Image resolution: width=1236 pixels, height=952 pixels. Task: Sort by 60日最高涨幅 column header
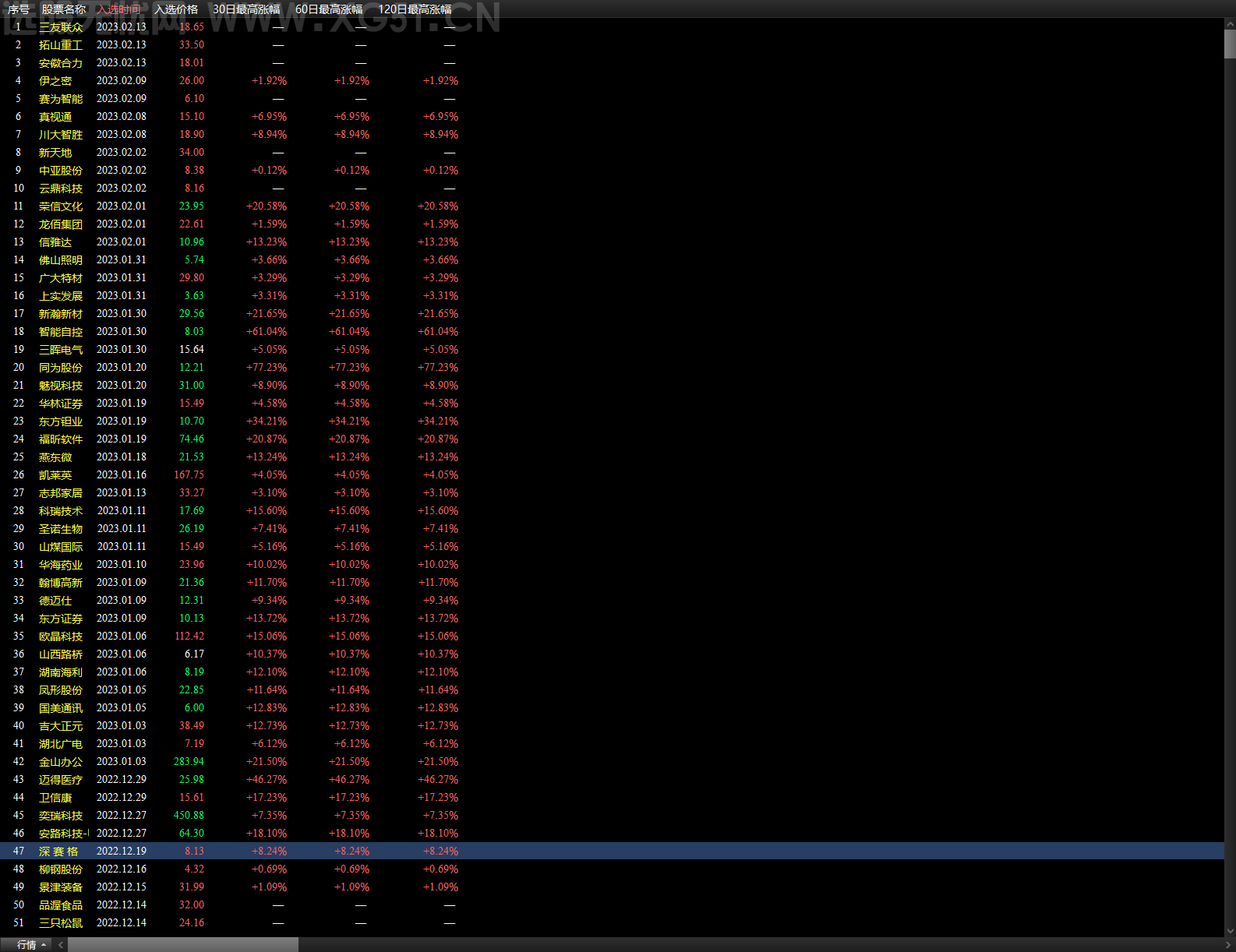point(329,9)
